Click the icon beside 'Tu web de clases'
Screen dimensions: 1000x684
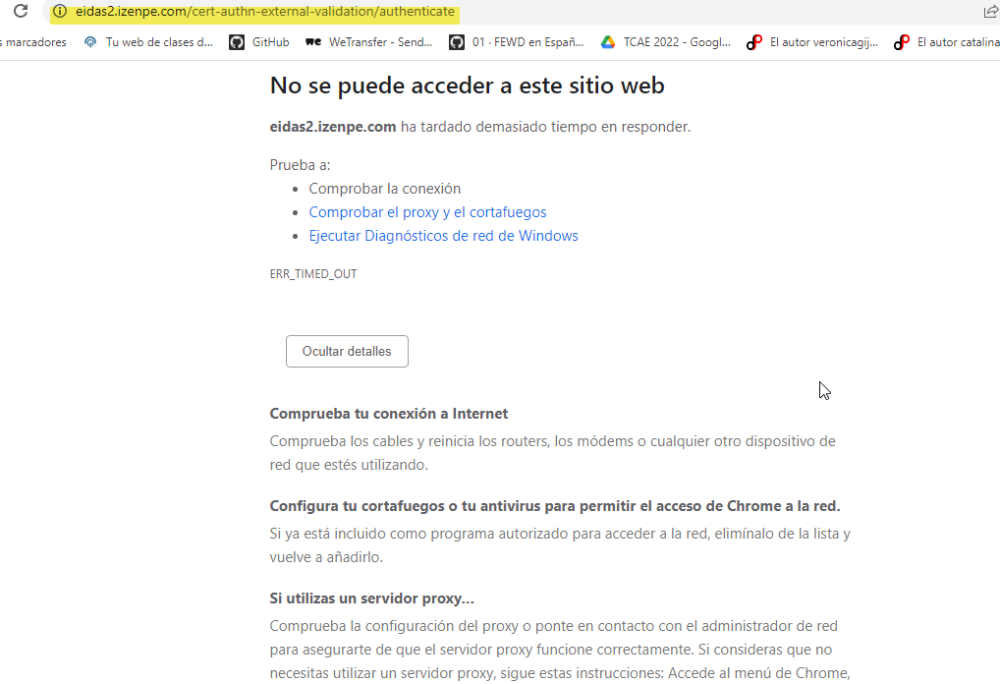[x=91, y=42]
